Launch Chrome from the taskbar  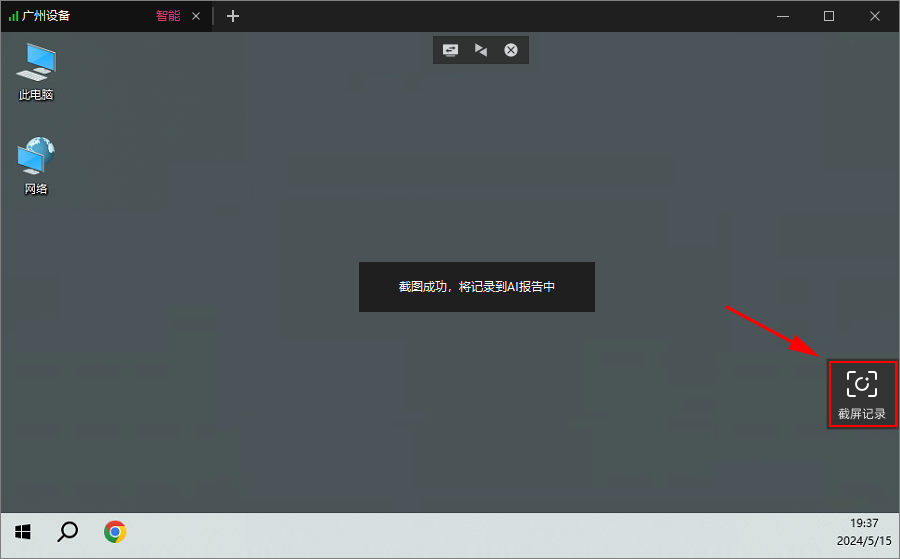115,532
